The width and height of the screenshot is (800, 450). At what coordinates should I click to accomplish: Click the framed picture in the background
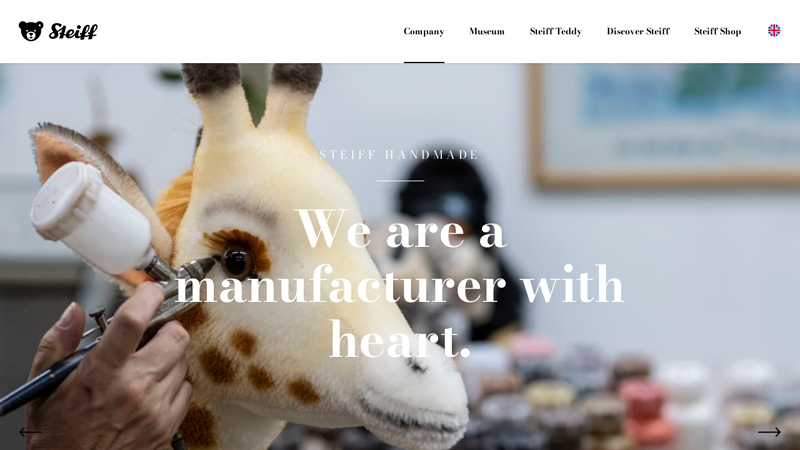pos(664,124)
